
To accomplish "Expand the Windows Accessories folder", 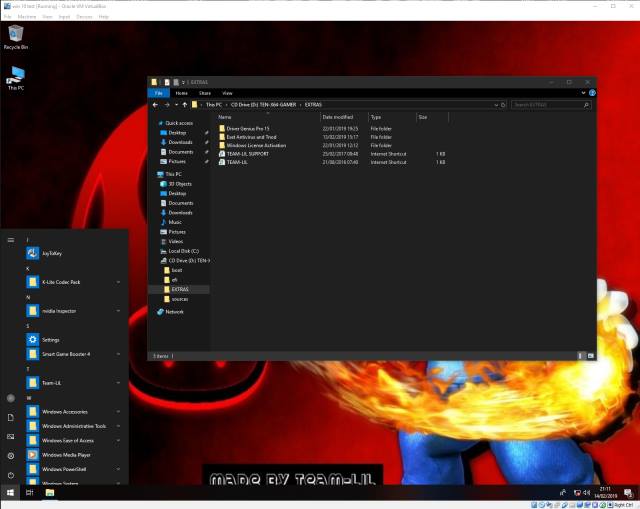I will tap(73, 412).
